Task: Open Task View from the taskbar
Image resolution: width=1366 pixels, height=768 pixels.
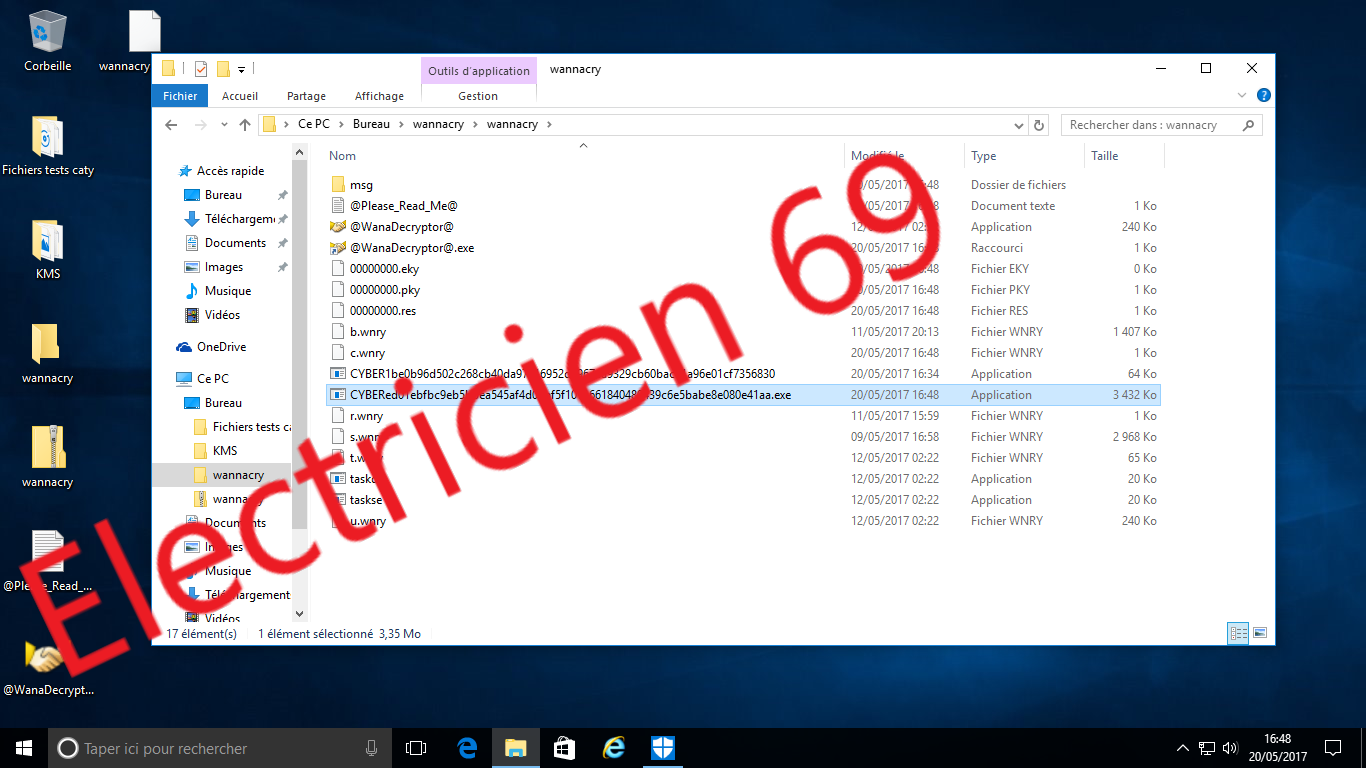Action: [416, 748]
